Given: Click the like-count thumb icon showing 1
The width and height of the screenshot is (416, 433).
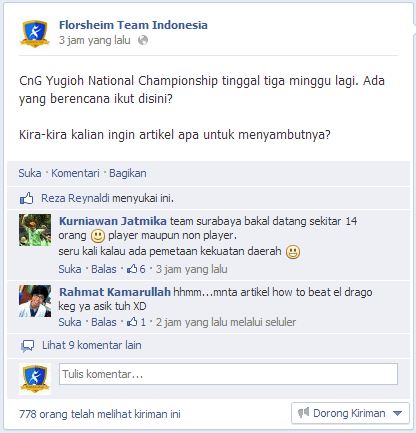Looking at the screenshot, I should [132, 322].
